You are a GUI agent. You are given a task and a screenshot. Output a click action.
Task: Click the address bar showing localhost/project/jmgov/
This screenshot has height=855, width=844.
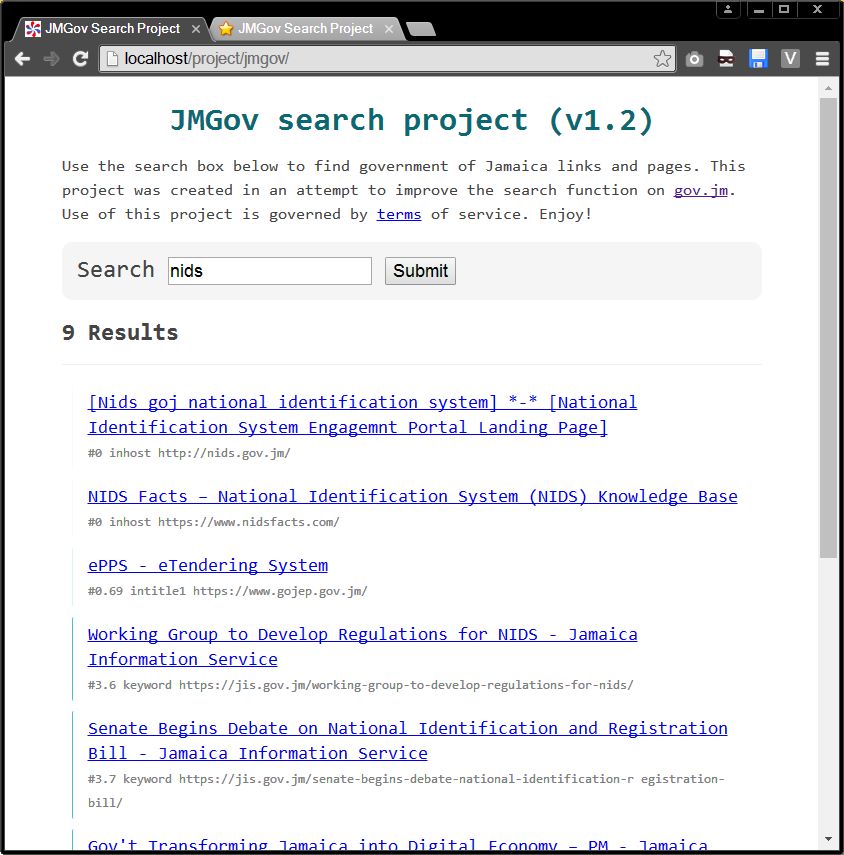click(x=387, y=58)
